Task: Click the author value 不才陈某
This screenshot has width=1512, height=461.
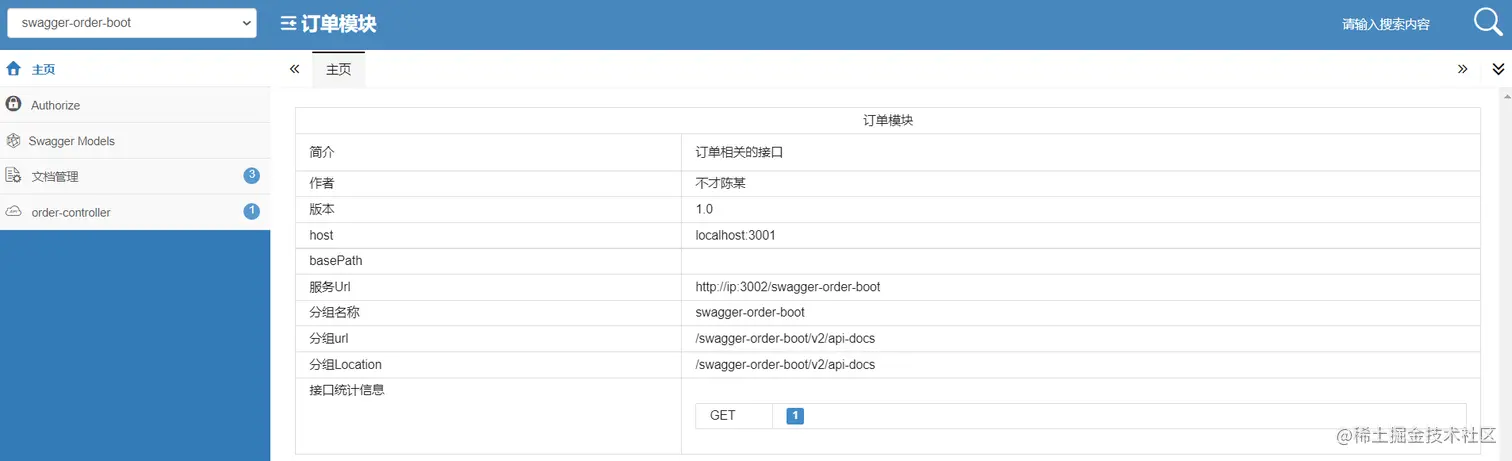Action: (721, 183)
